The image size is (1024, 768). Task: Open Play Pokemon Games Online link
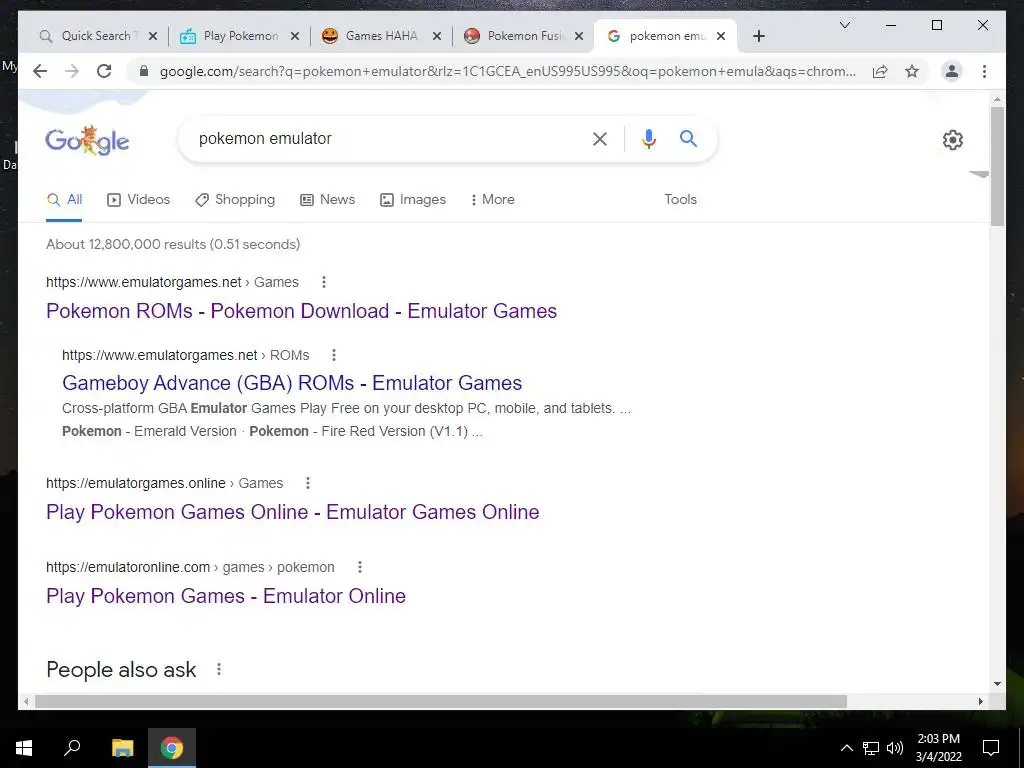point(293,512)
